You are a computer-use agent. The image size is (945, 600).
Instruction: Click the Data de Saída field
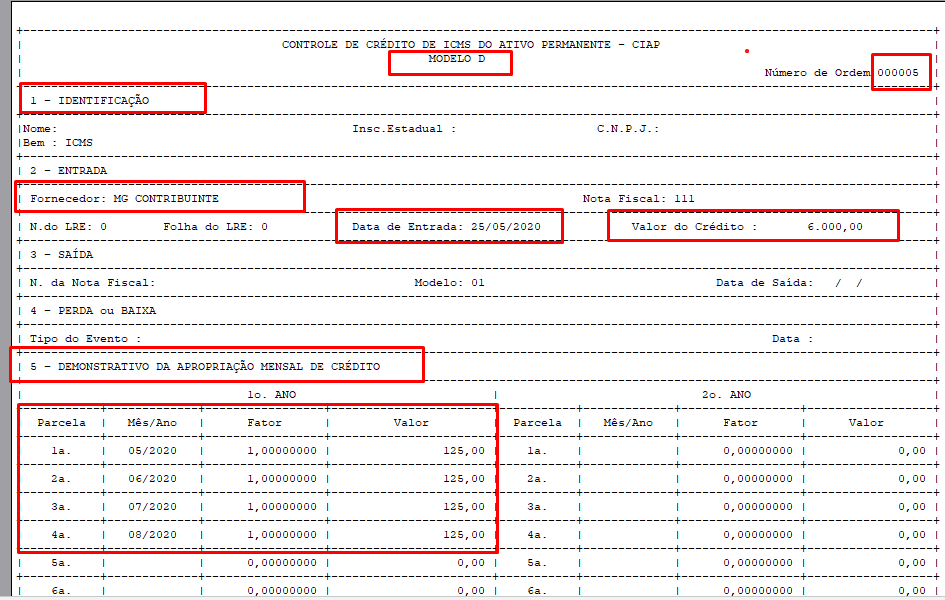coord(788,283)
